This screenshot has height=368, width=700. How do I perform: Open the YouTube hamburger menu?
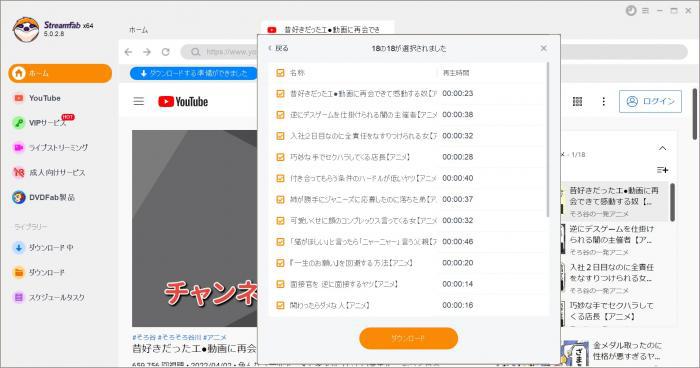click(x=139, y=101)
